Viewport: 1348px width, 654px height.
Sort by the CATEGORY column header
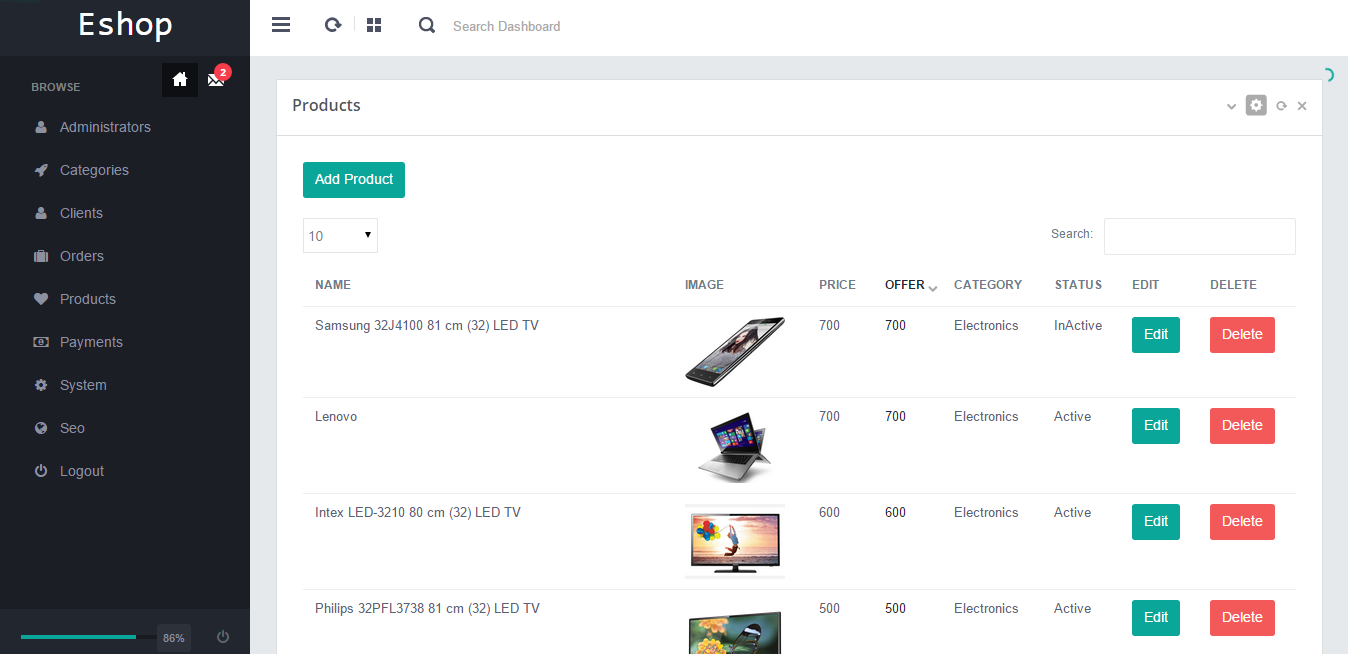[988, 285]
